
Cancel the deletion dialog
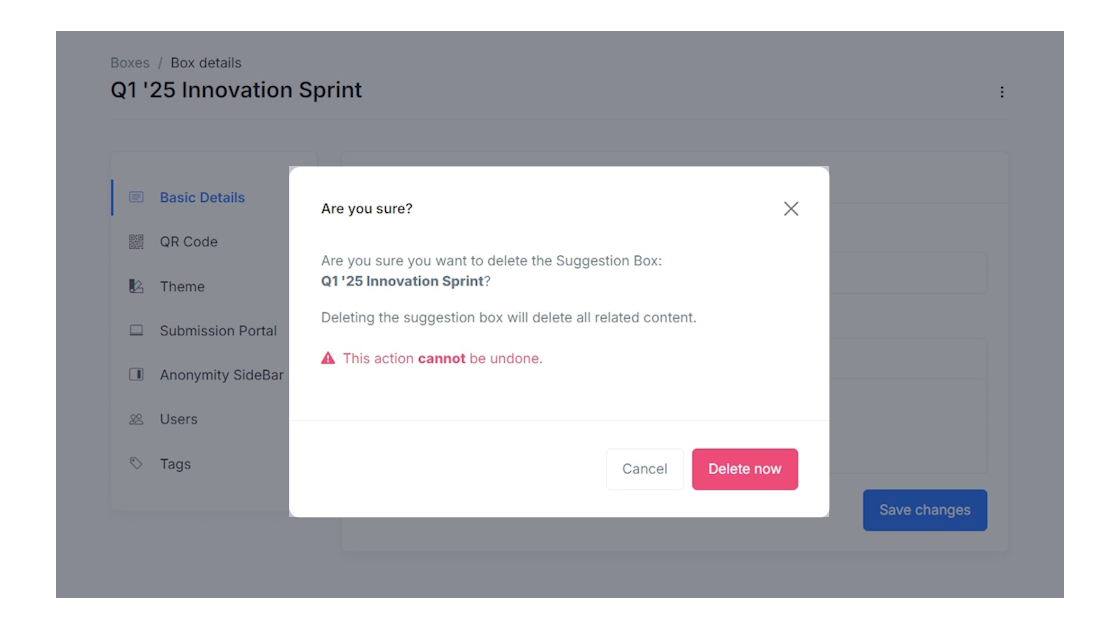645,469
